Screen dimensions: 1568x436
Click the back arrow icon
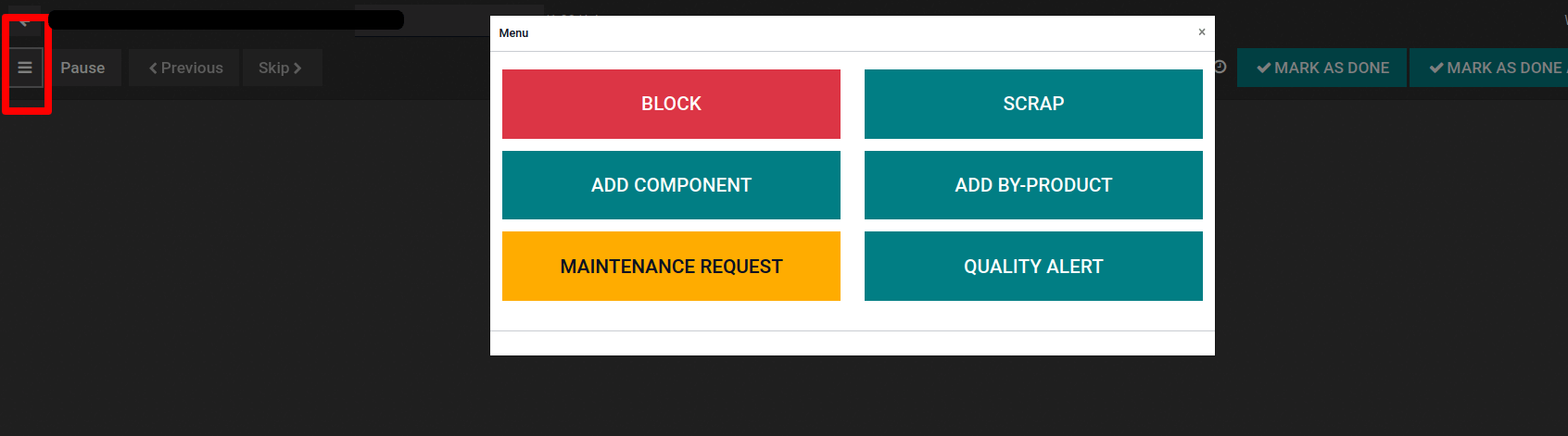pyautogui.click(x=24, y=22)
